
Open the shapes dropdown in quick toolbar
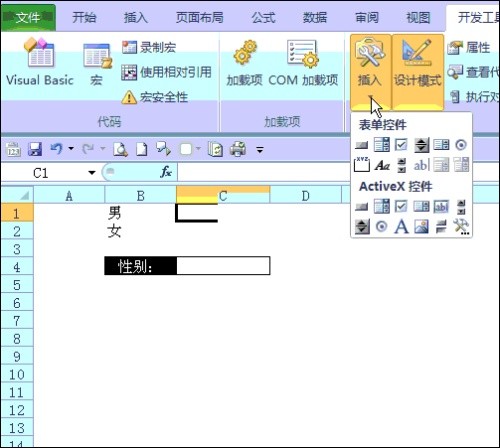coord(198,149)
